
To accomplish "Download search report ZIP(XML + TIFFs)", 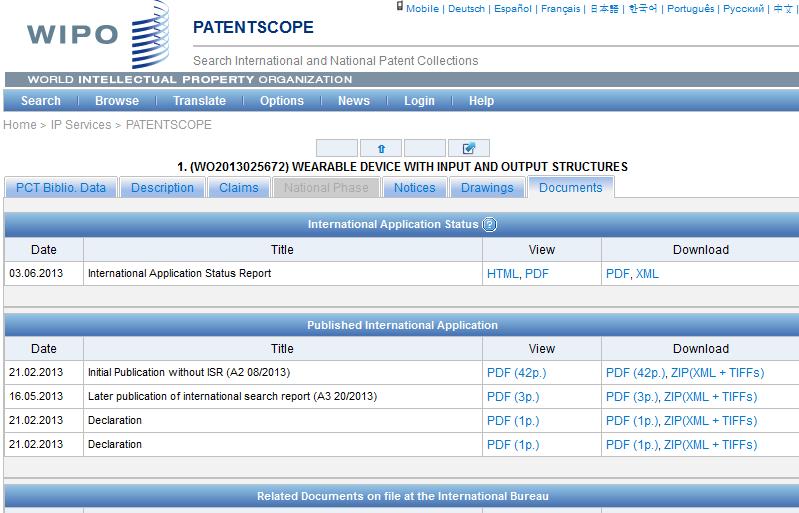I will click(x=710, y=397).
